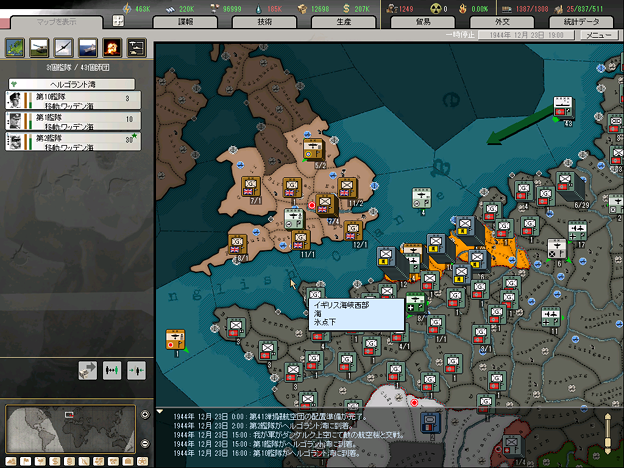
Task: Open the 生産 production tab
Action: [344, 22]
